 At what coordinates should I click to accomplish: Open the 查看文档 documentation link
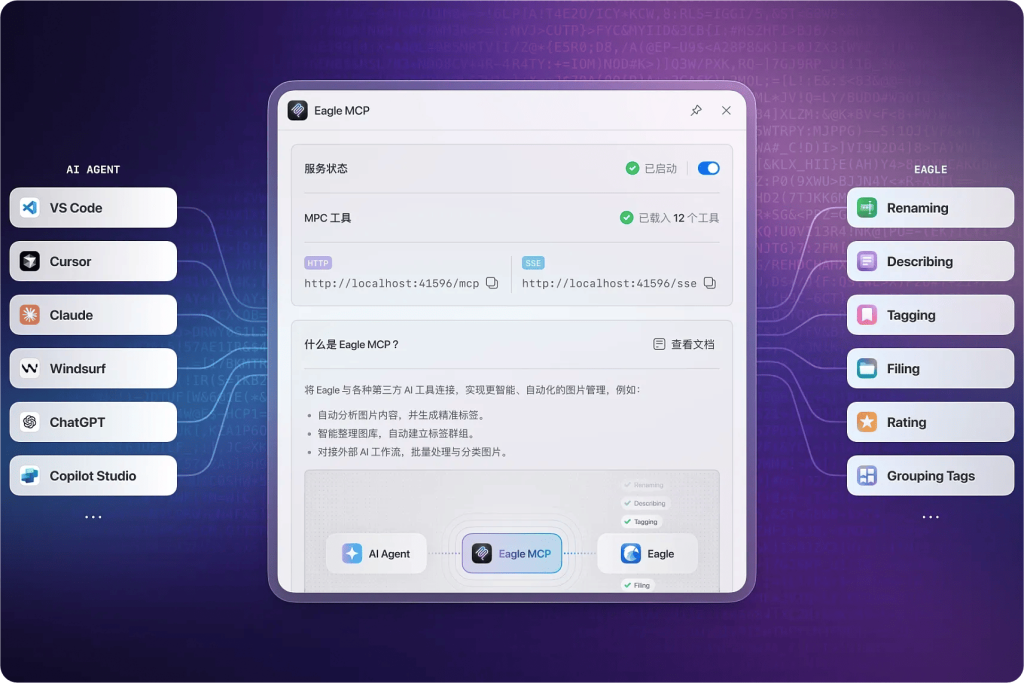(x=684, y=344)
